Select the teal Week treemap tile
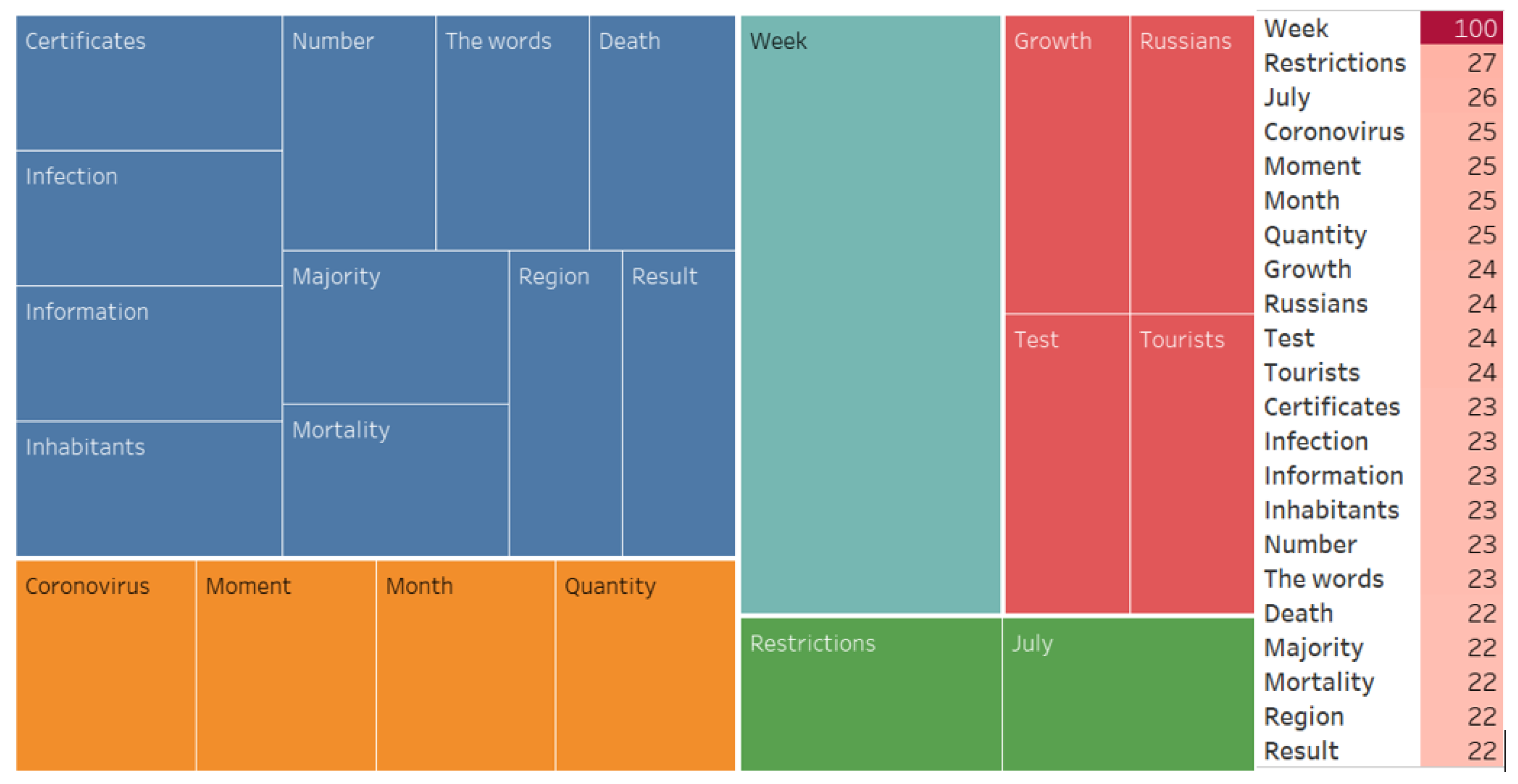1518x784 pixels. 870,314
